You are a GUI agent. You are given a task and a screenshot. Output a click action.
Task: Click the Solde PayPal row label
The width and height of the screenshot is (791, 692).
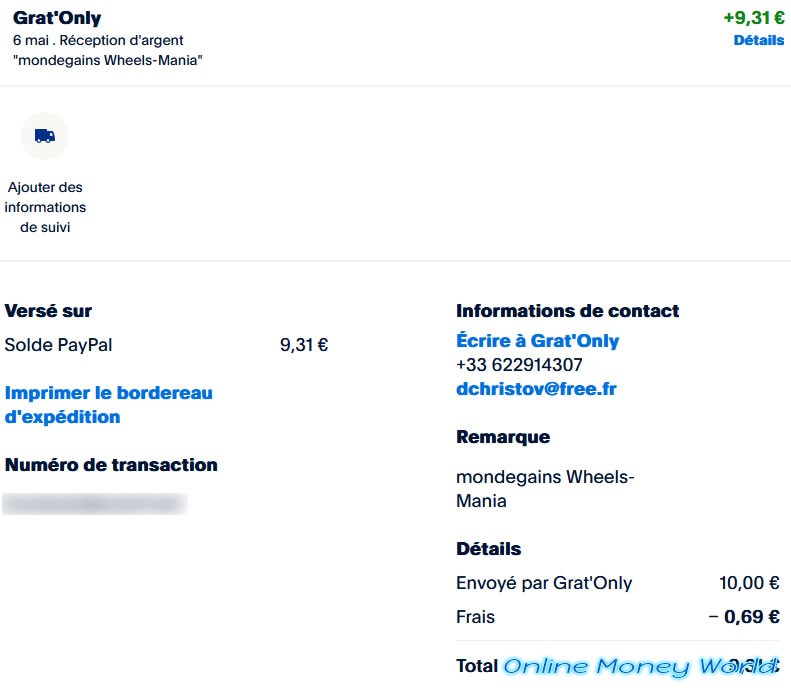(x=58, y=345)
